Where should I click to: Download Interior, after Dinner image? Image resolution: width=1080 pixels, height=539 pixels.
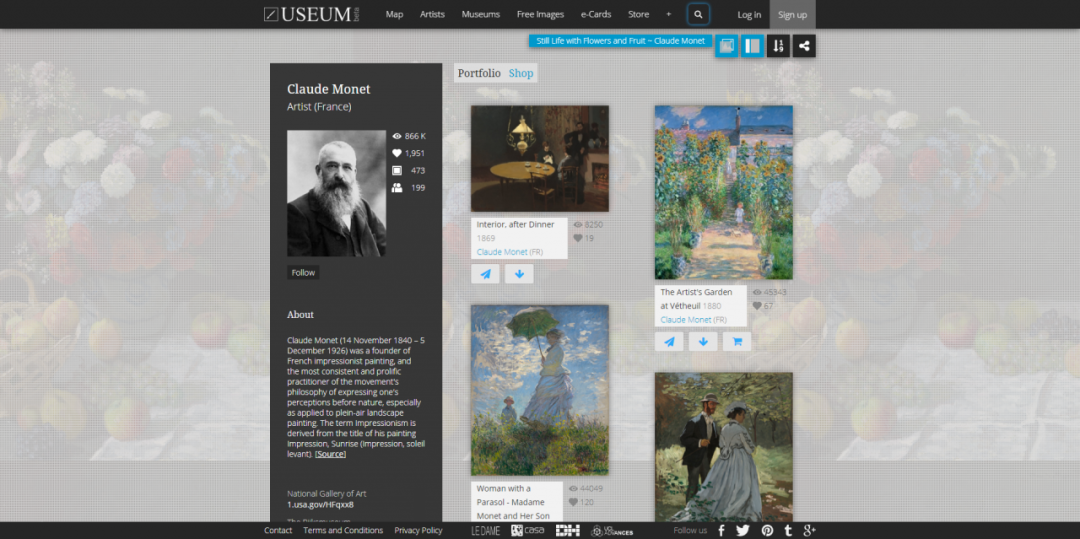point(519,274)
